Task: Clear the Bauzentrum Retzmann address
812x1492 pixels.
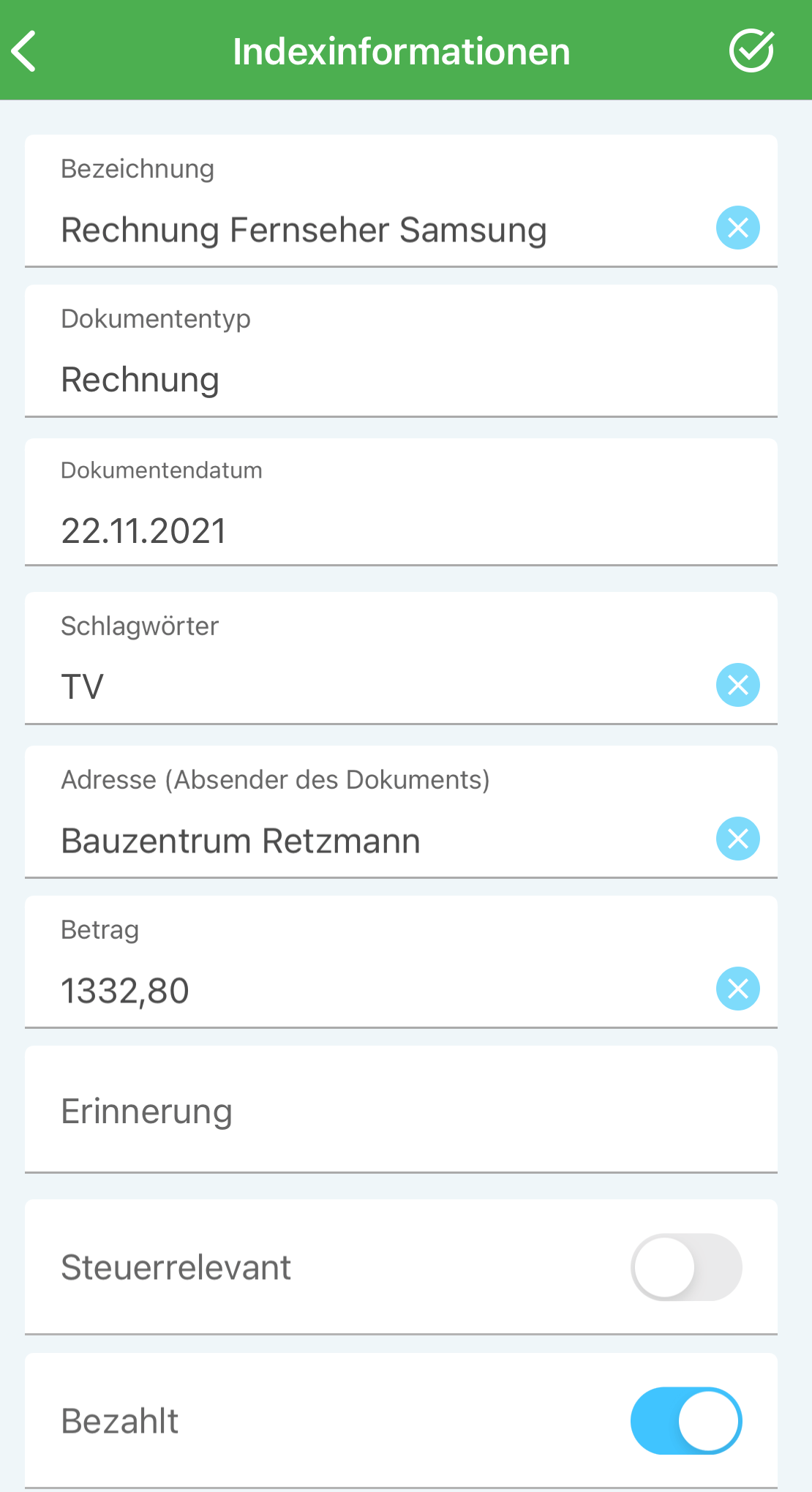Action: 737,839
